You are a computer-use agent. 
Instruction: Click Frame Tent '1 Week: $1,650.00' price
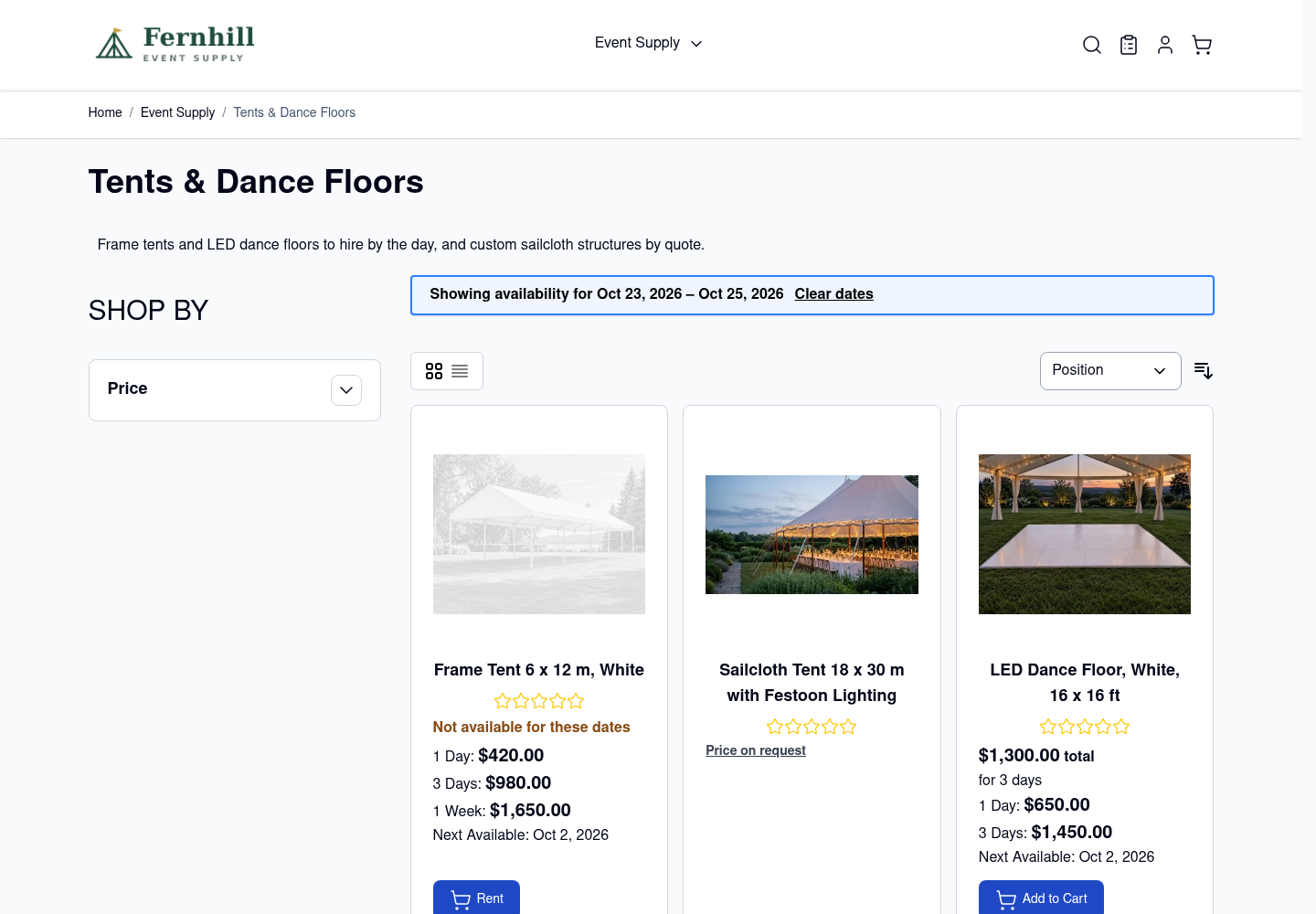(x=502, y=811)
